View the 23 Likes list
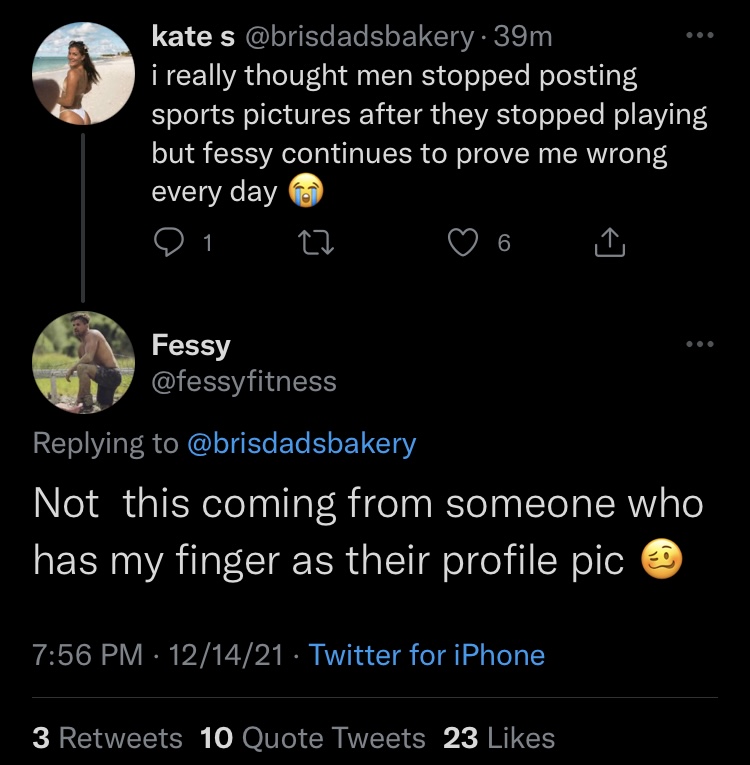The image size is (750, 765). click(x=499, y=738)
